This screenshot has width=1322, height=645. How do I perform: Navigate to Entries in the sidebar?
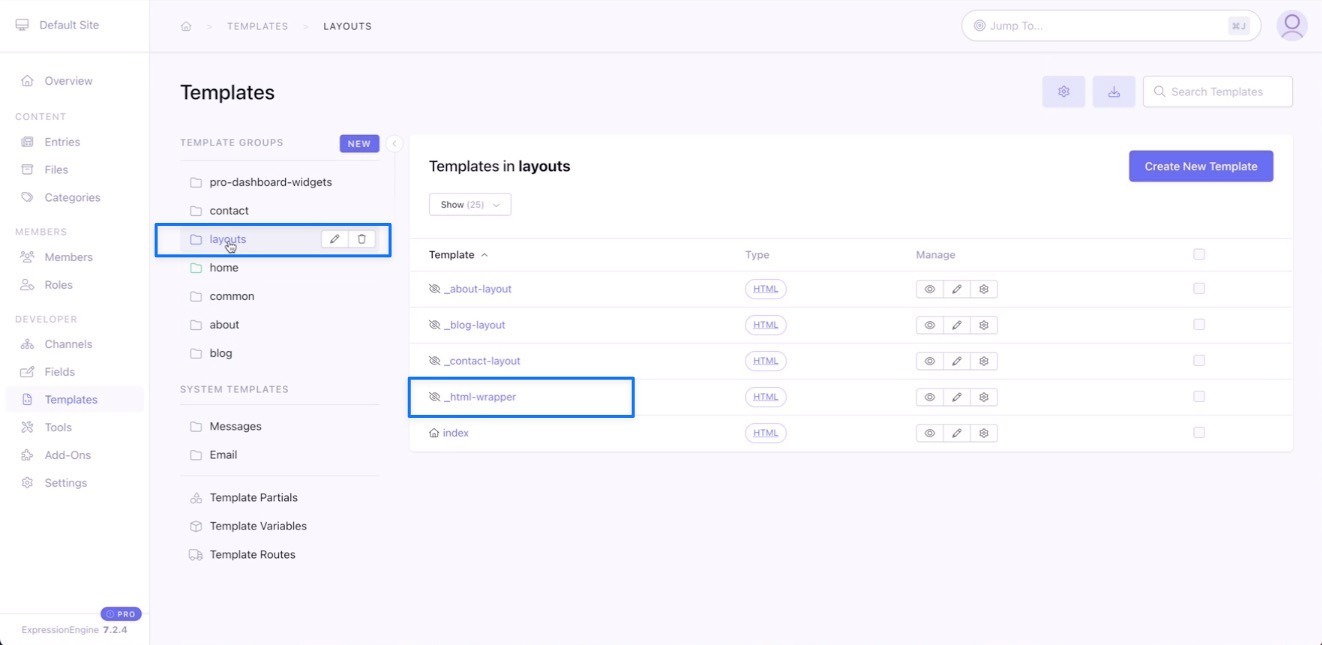(61, 141)
